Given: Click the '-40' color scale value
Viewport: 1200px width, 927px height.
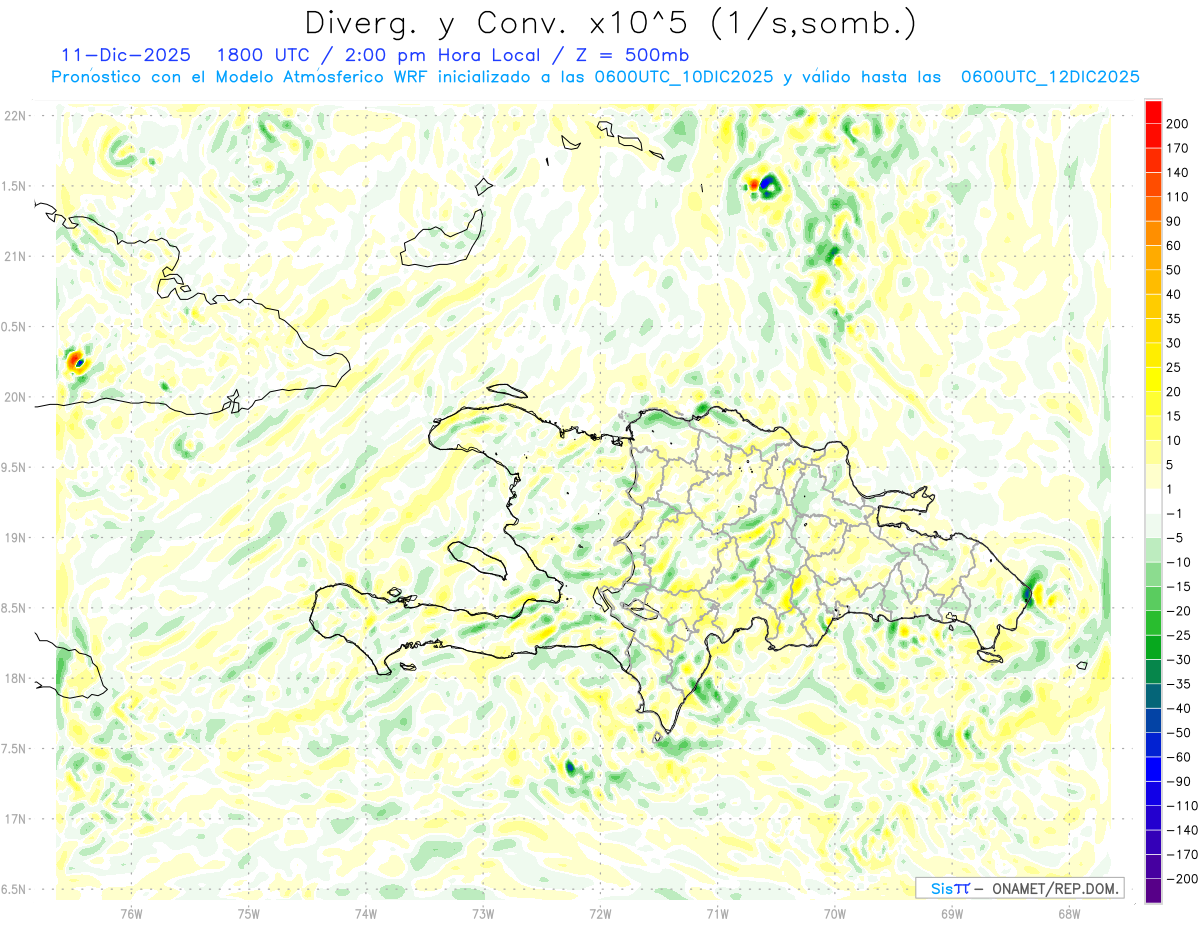Looking at the screenshot, I should point(1178,709).
